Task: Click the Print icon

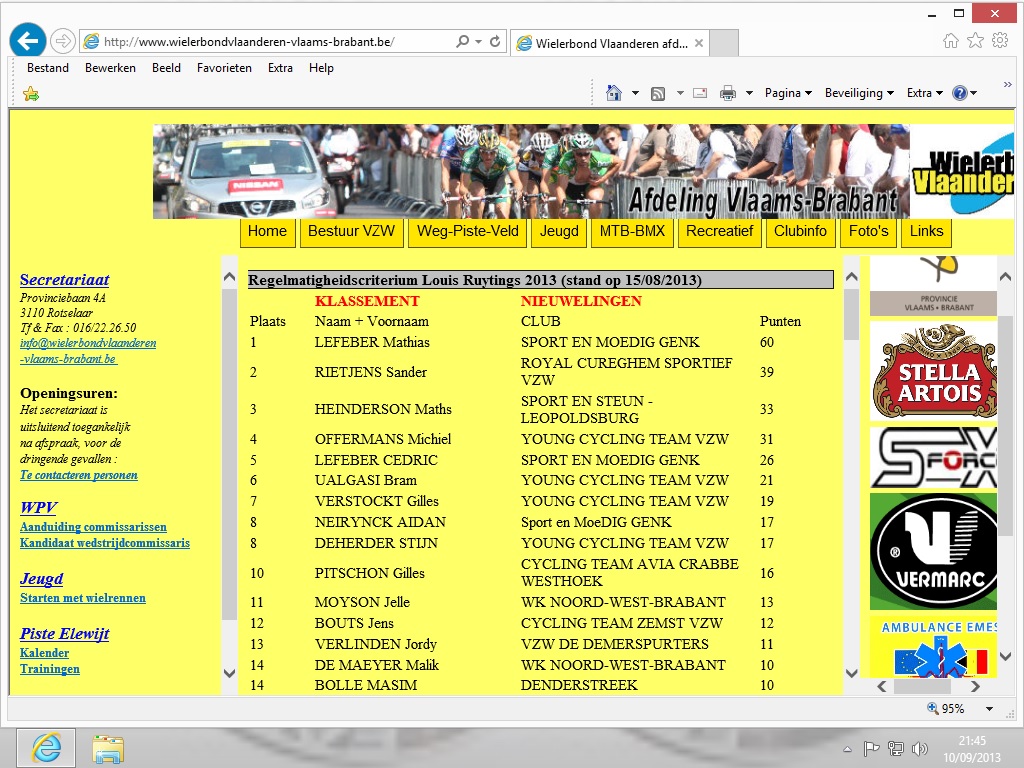Action: (728, 93)
